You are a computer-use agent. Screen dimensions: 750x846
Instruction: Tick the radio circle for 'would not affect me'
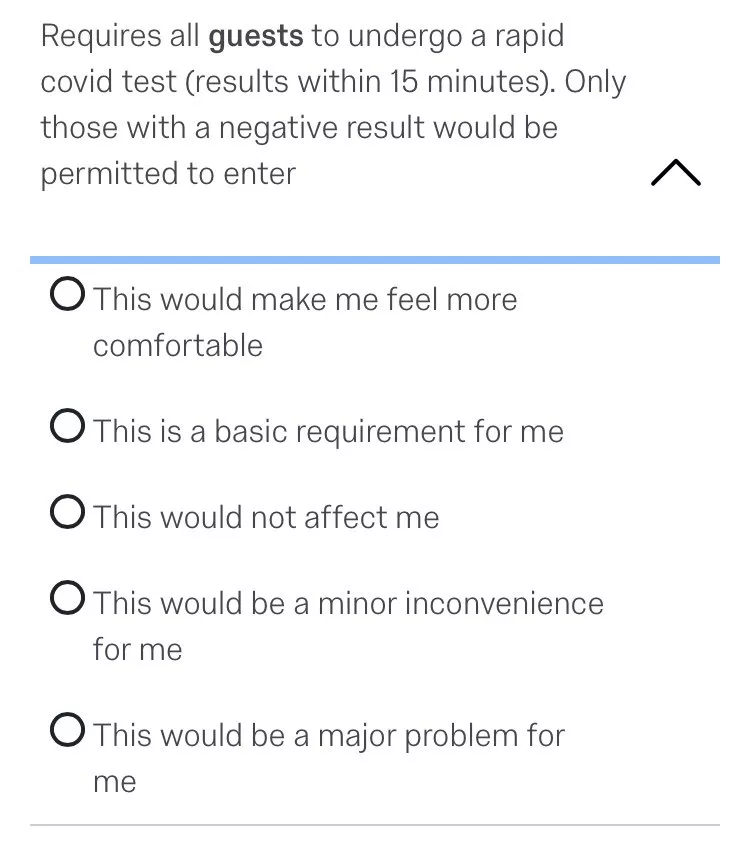(x=67, y=511)
